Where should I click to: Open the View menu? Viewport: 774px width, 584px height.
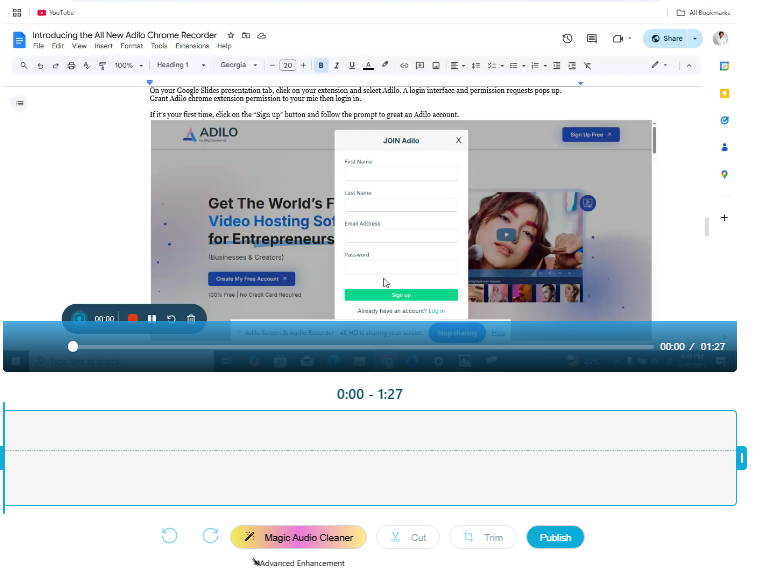coord(79,46)
